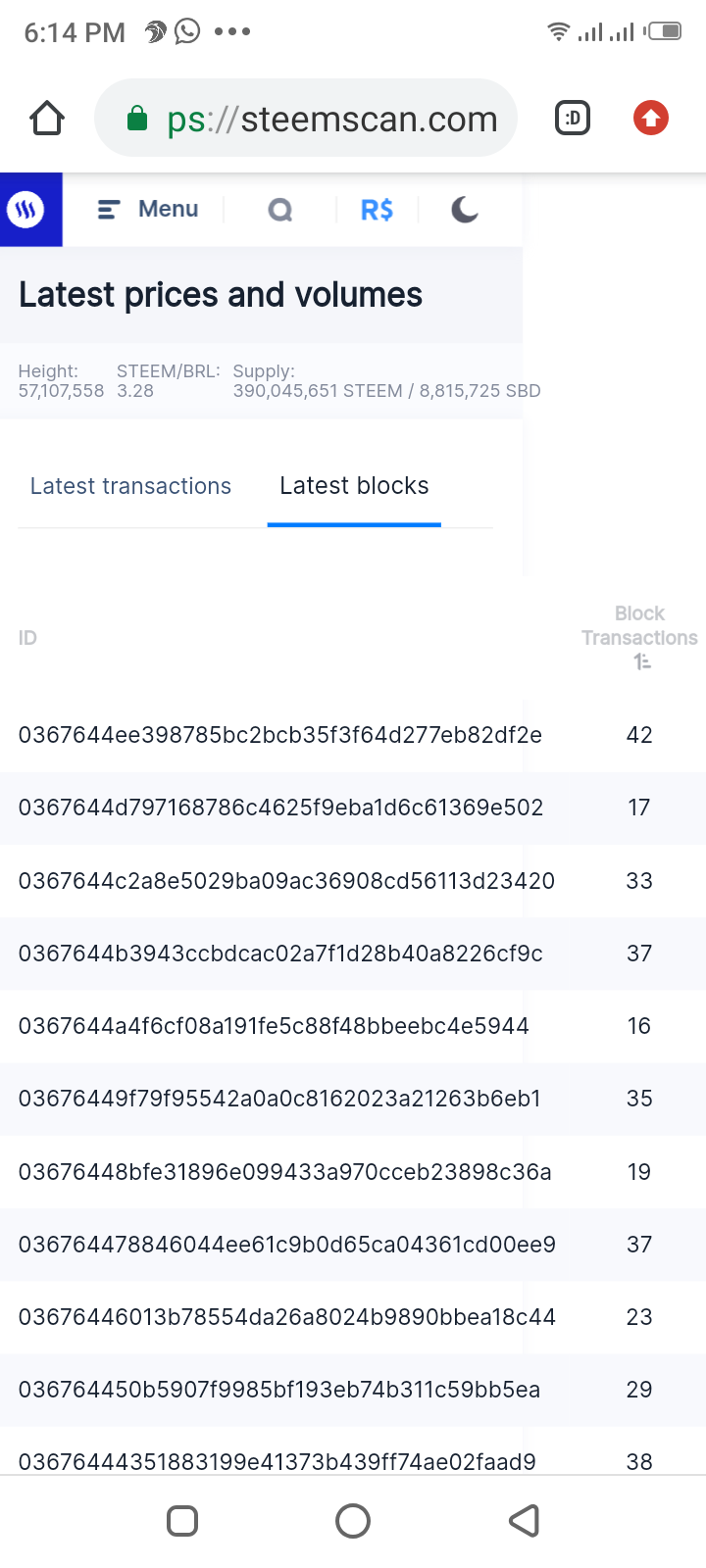
Task: Open block ID starting with 0367644d797168
Action: [280, 808]
